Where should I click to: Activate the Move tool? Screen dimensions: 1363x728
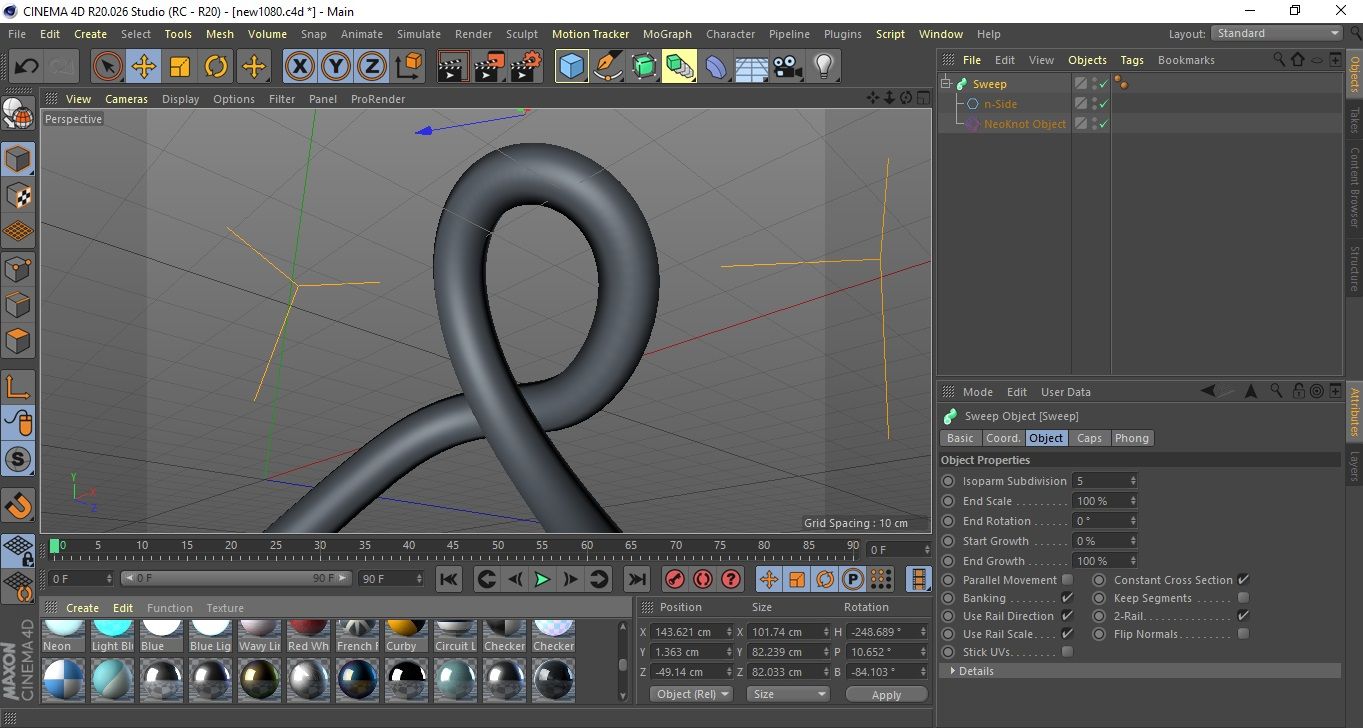(x=144, y=67)
